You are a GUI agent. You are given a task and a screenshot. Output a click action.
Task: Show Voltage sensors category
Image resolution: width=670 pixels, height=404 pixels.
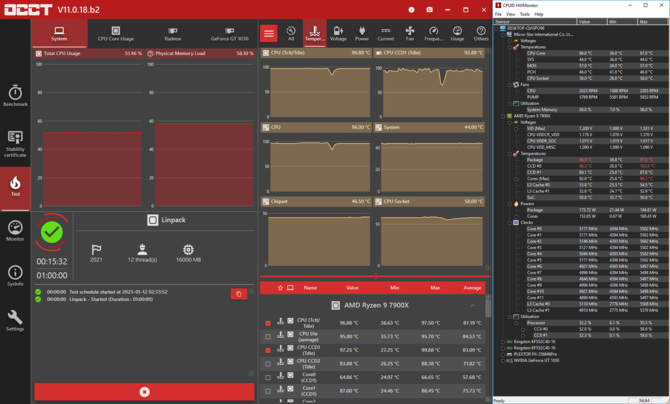click(338, 33)
